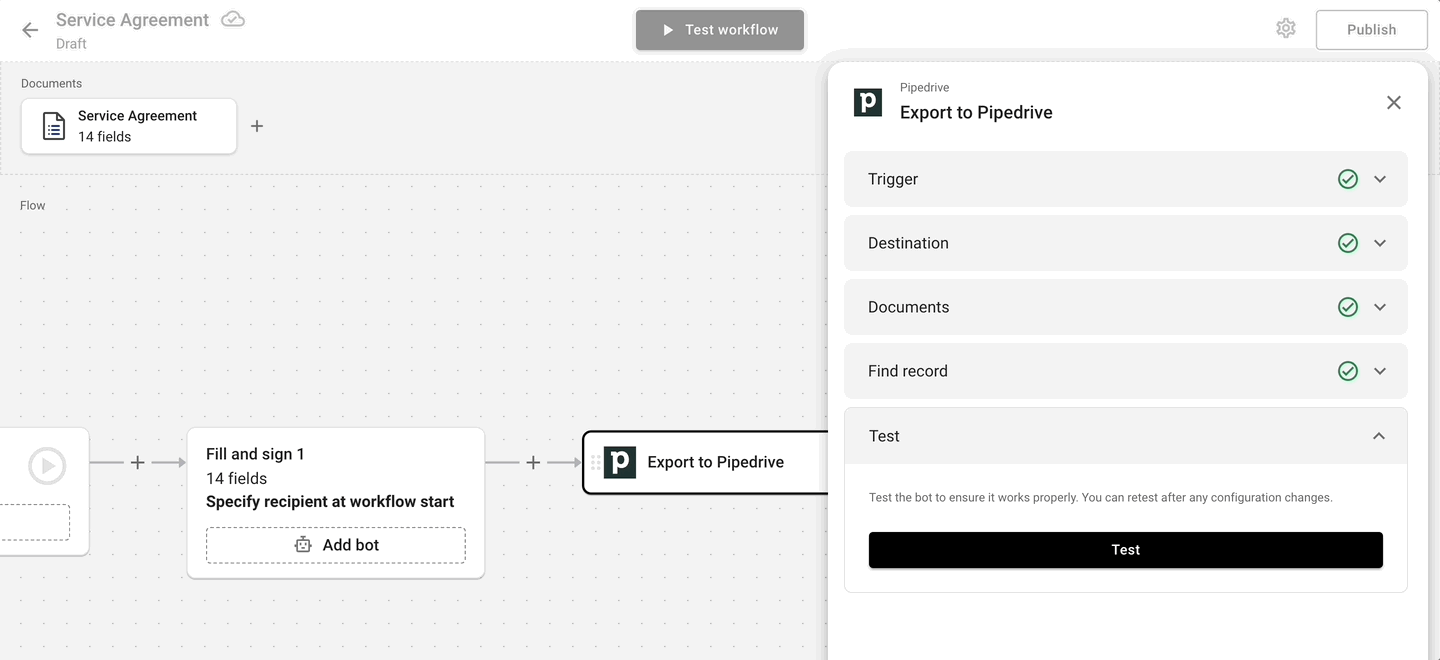
Task: Grab the drag handle on Export to Pipedrive
Action: (595, 462)
